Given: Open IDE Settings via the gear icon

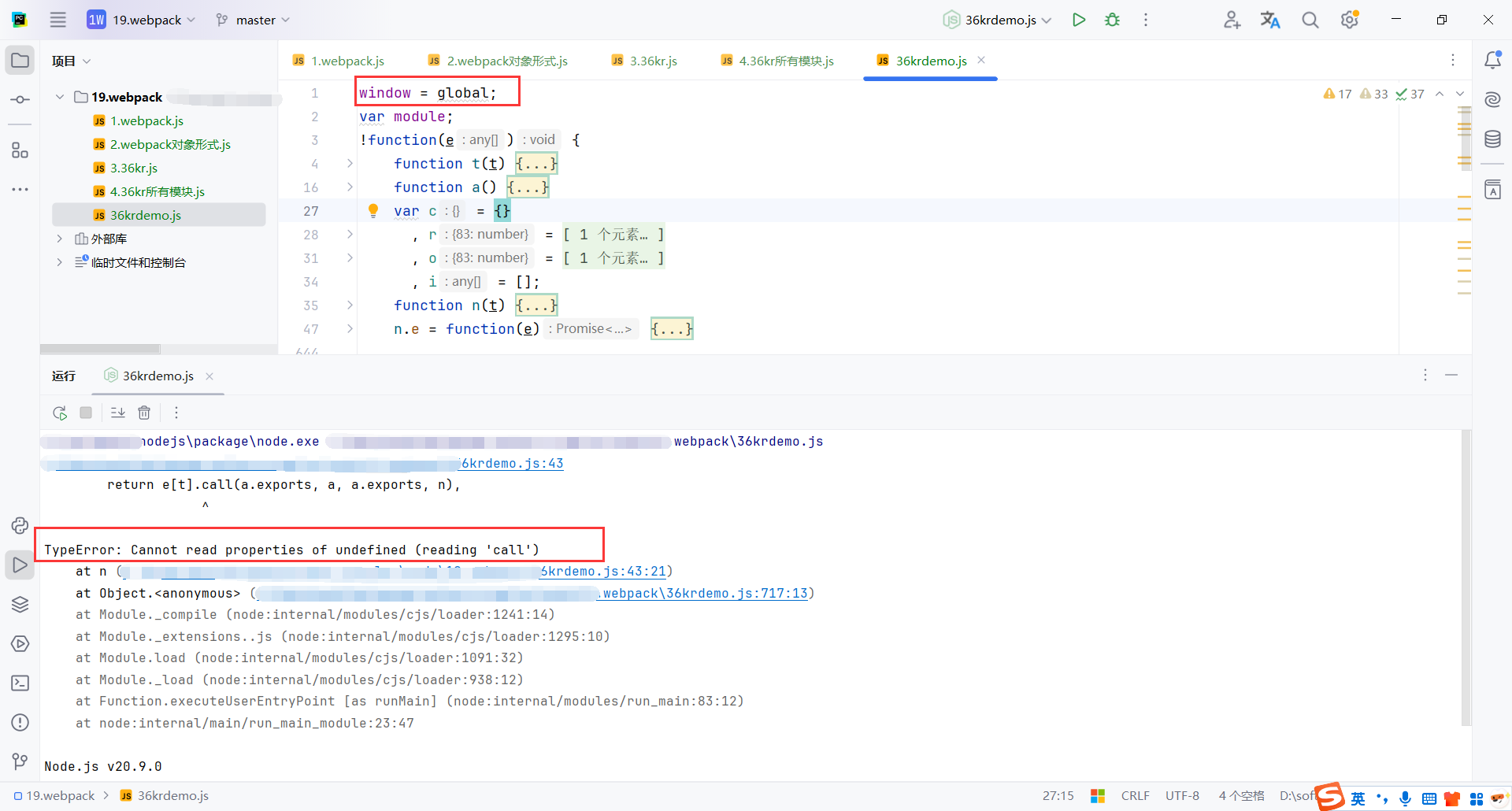Looking at the screenshot, I should [x=1349, y=20].
